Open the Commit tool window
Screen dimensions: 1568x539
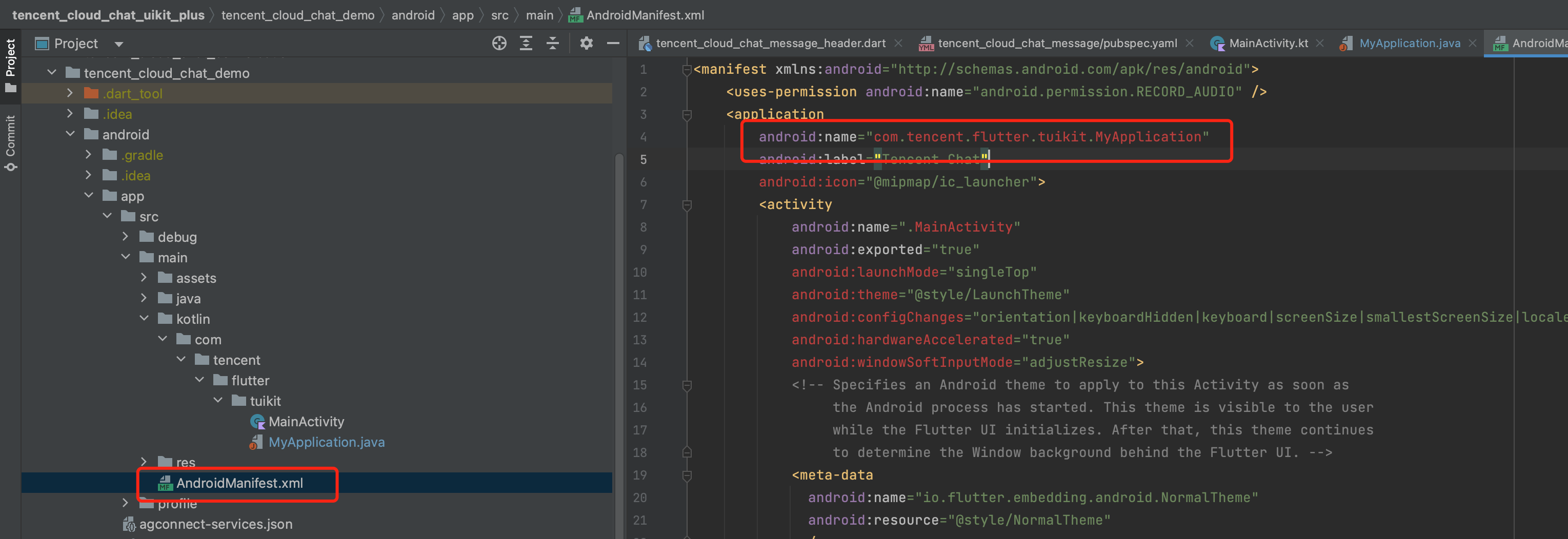(x=10, y=143)
